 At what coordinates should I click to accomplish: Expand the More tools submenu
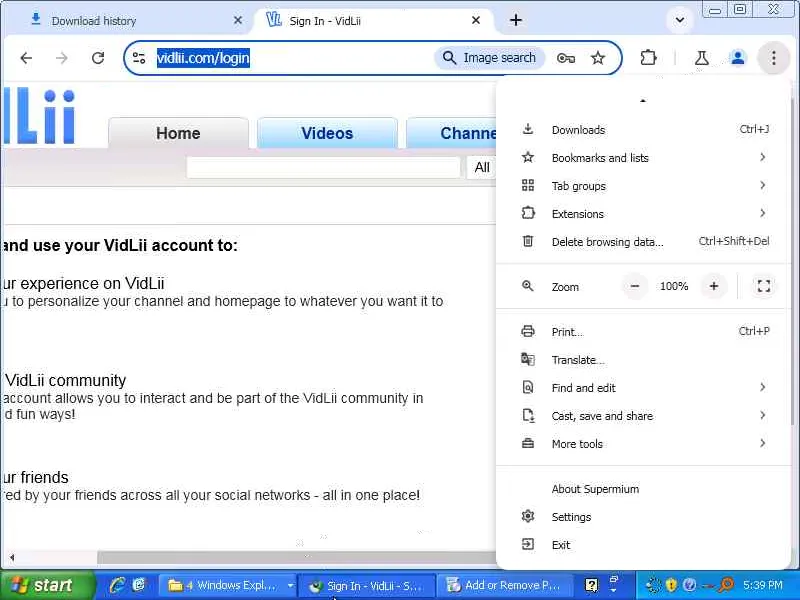click(x=644, y=444)
